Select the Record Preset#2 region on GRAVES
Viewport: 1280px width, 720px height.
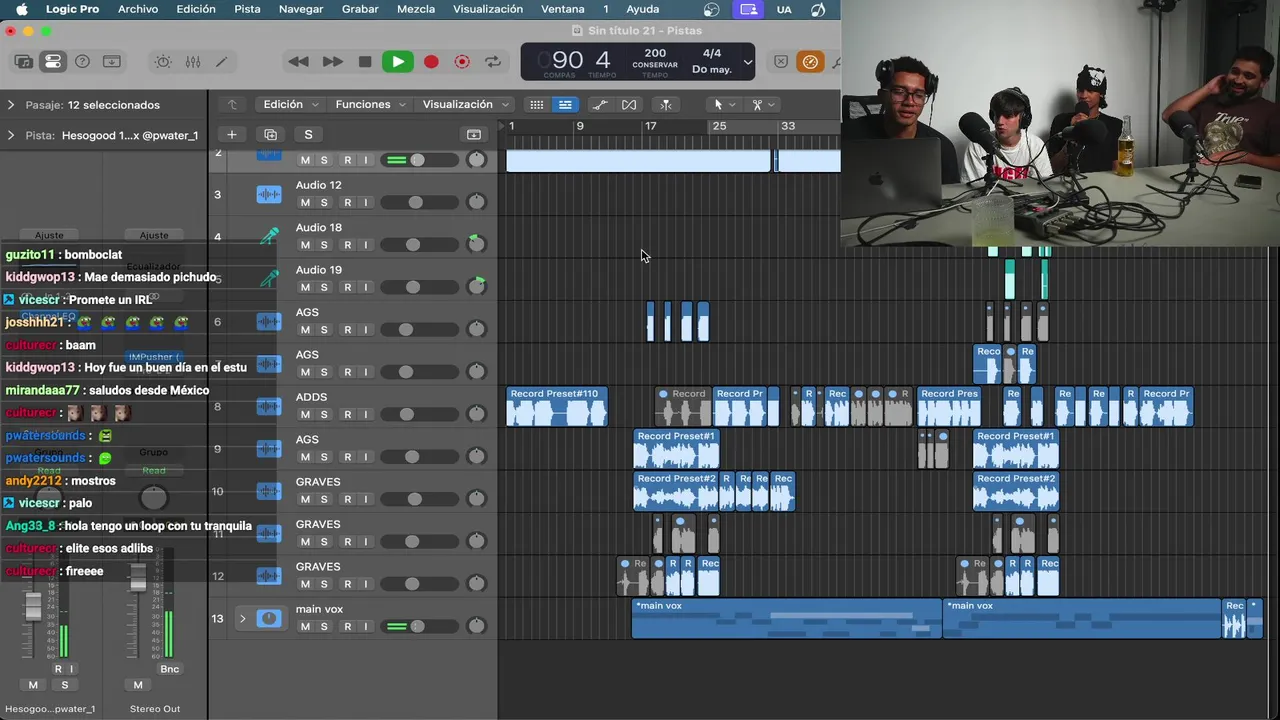point(676,491)
